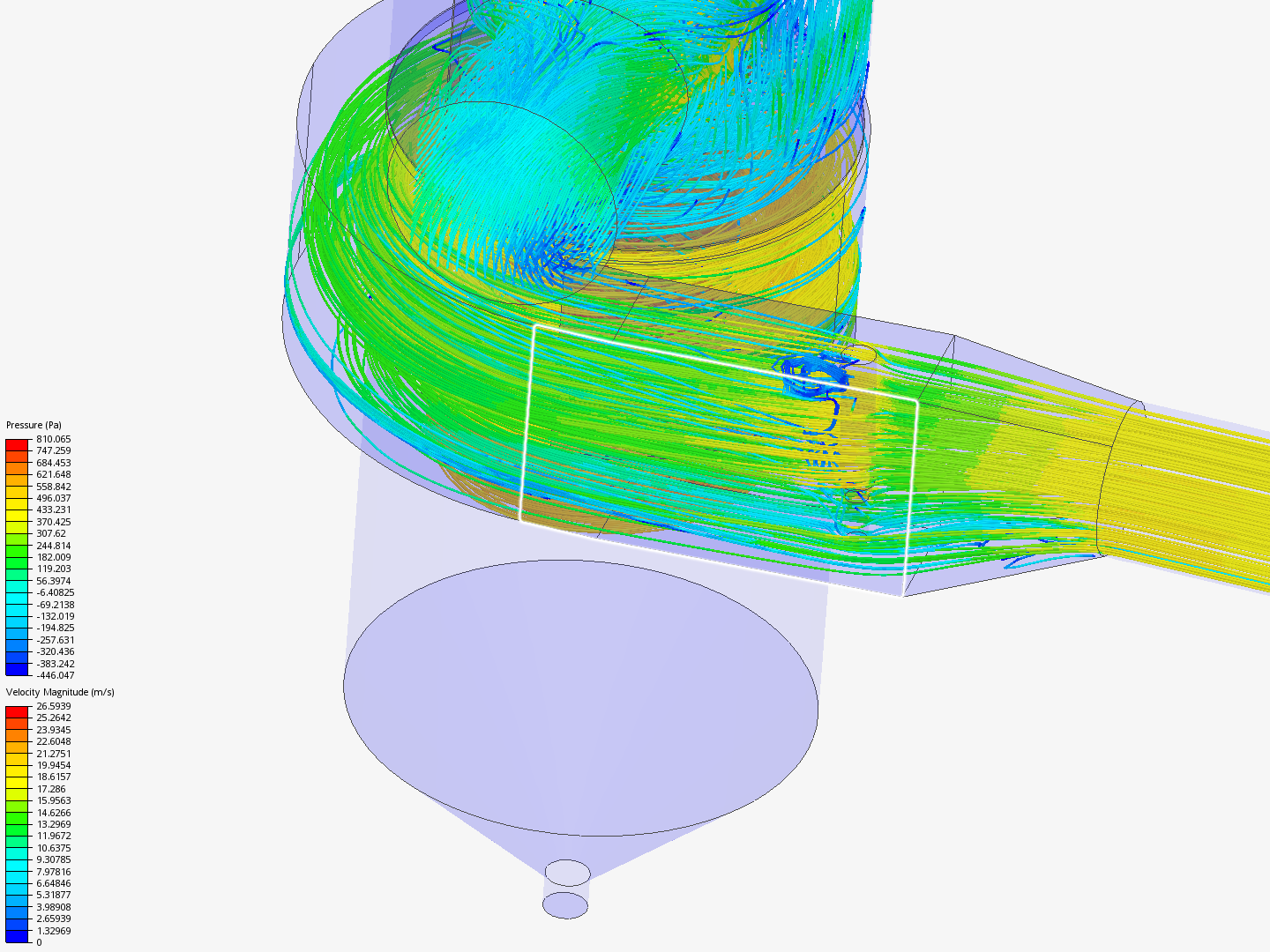Screen dimensions: 1270x952
Task: Click the -194.825 pressure legend value
Action: click(56, 628)
